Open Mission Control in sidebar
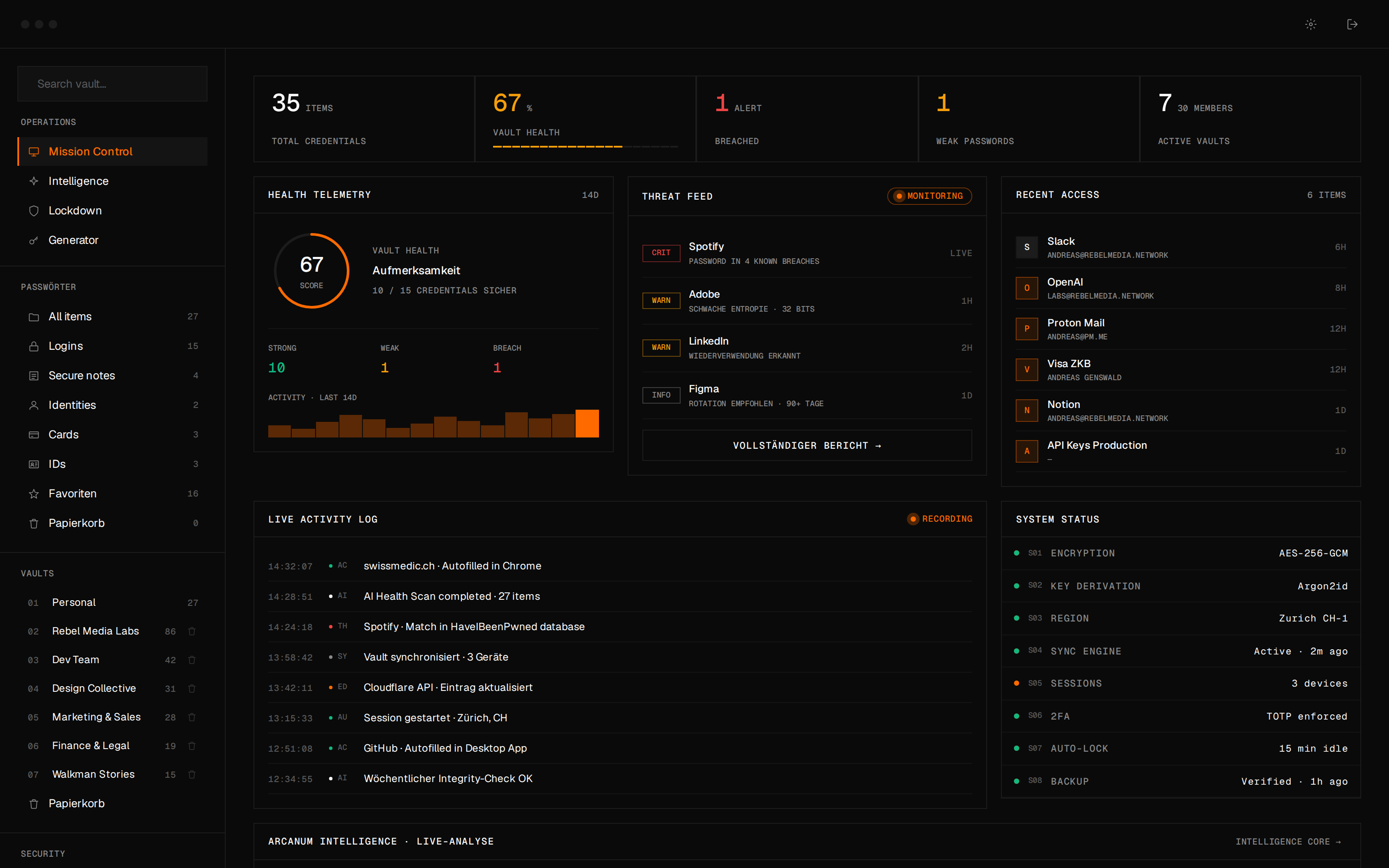This screenshot has width=1389, height=868. click(x=112, y=151)
